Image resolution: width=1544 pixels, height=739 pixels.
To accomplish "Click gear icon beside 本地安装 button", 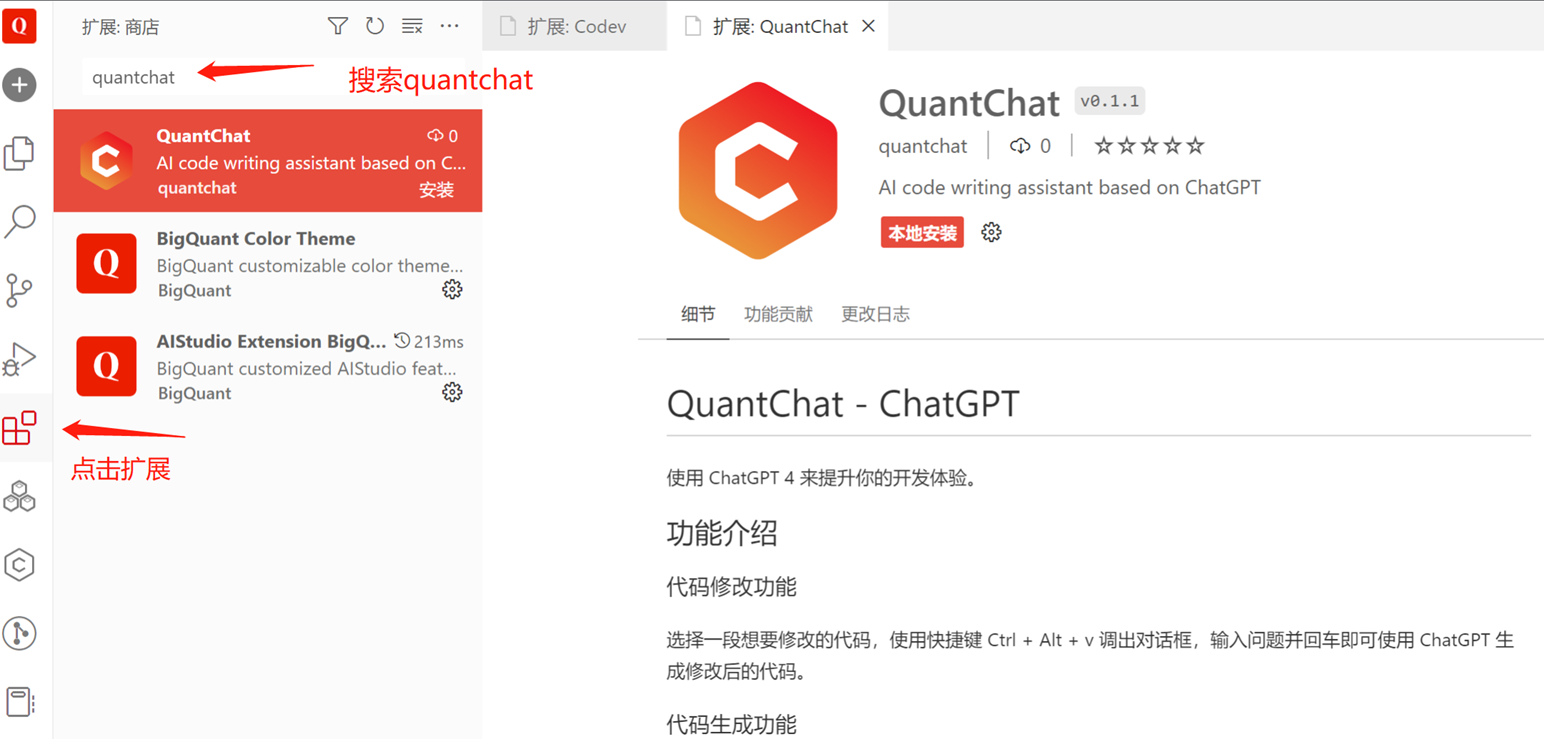I will (x=991, y=233).
